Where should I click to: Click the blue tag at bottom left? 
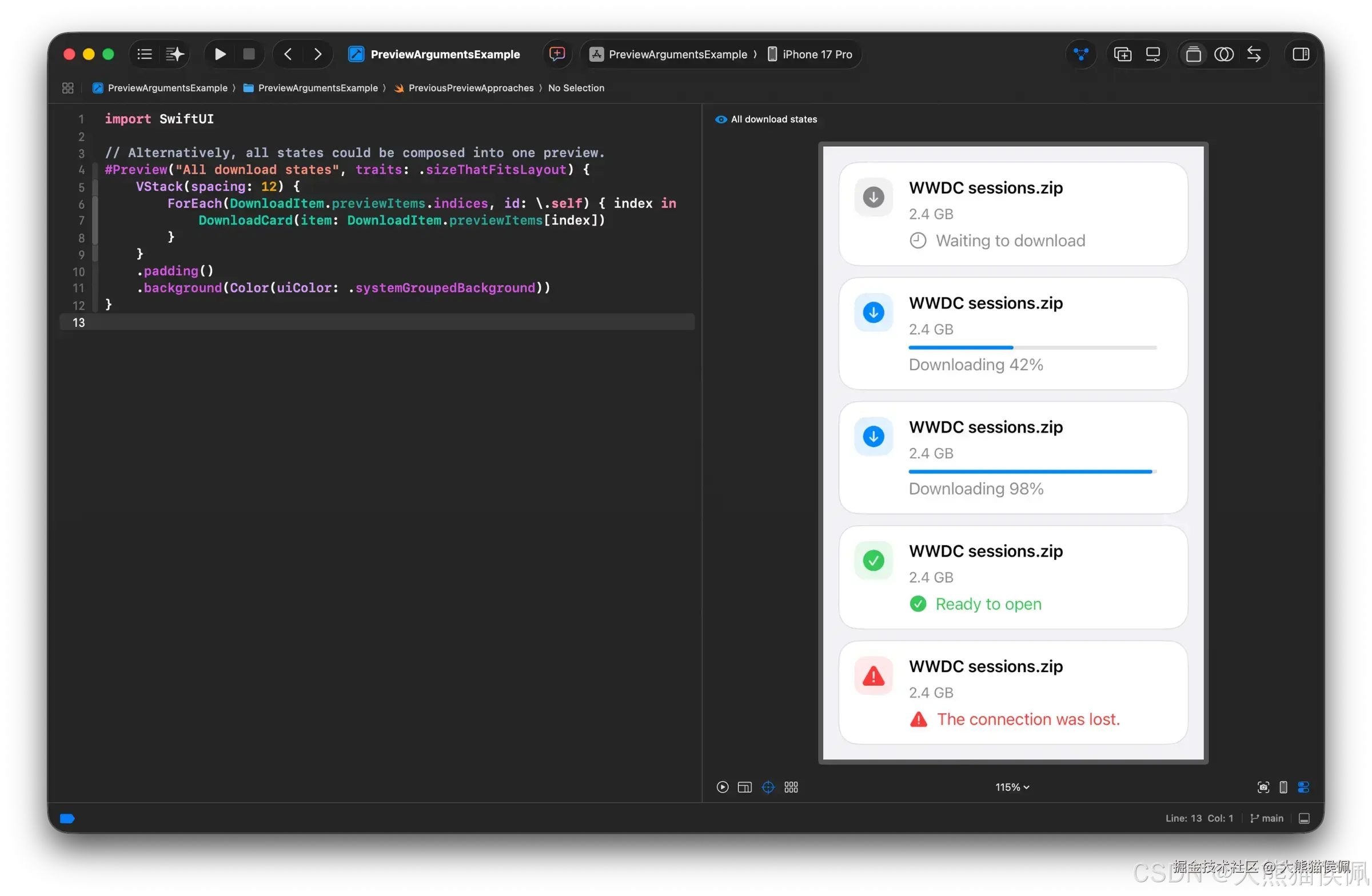tap(67, 818)
